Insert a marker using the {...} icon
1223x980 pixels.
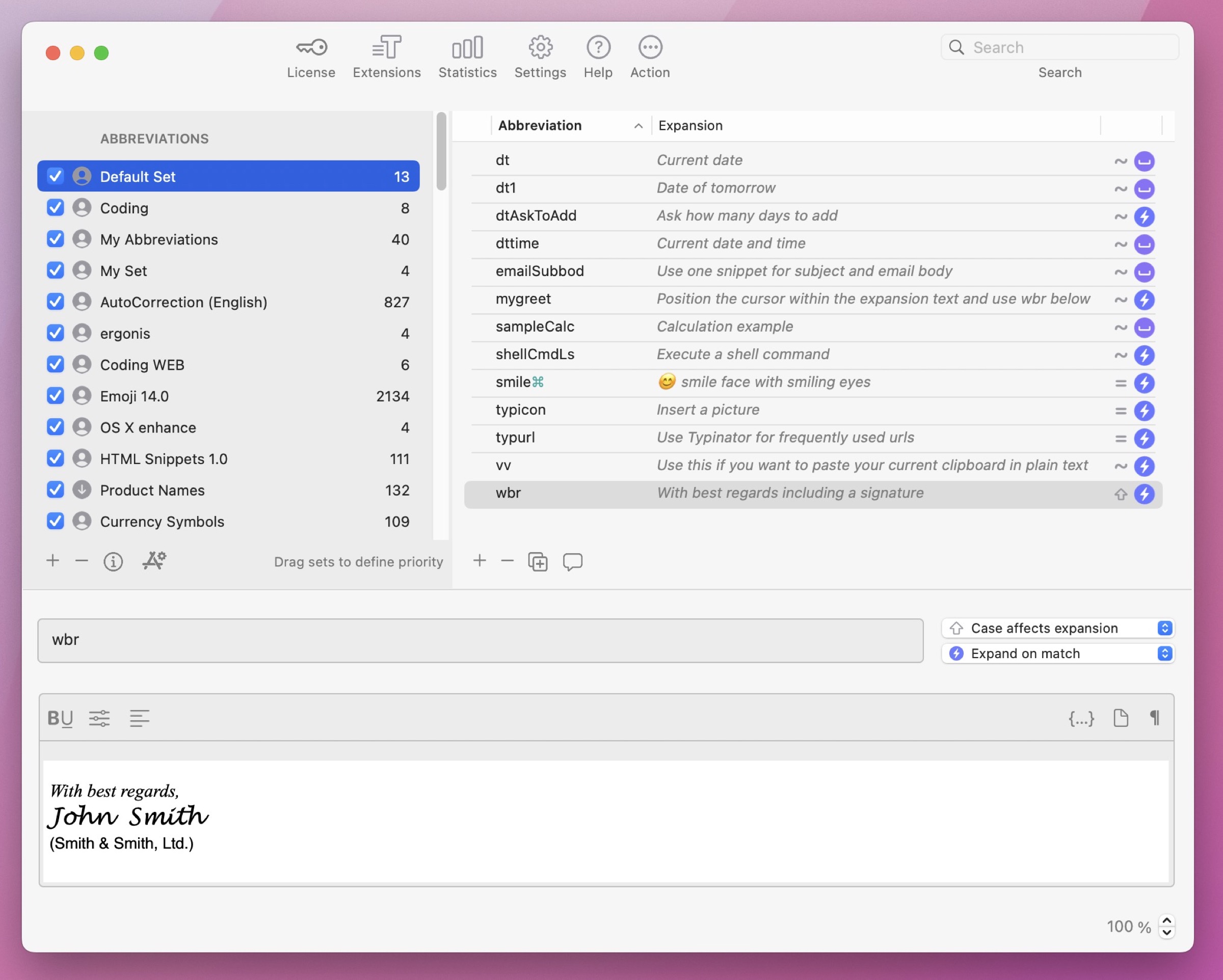point(1081,718)
